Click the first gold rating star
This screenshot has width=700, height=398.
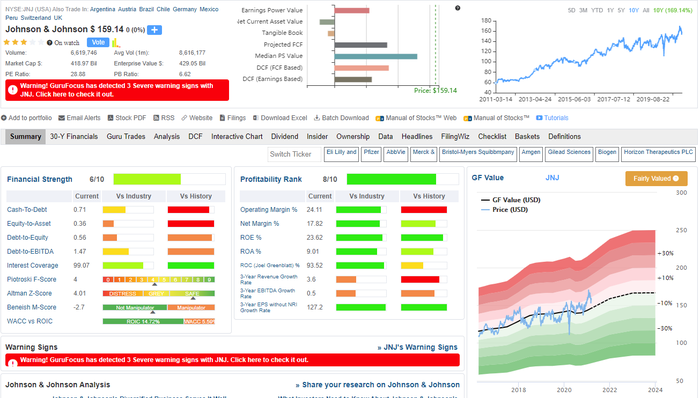click(x=7, y=42)
